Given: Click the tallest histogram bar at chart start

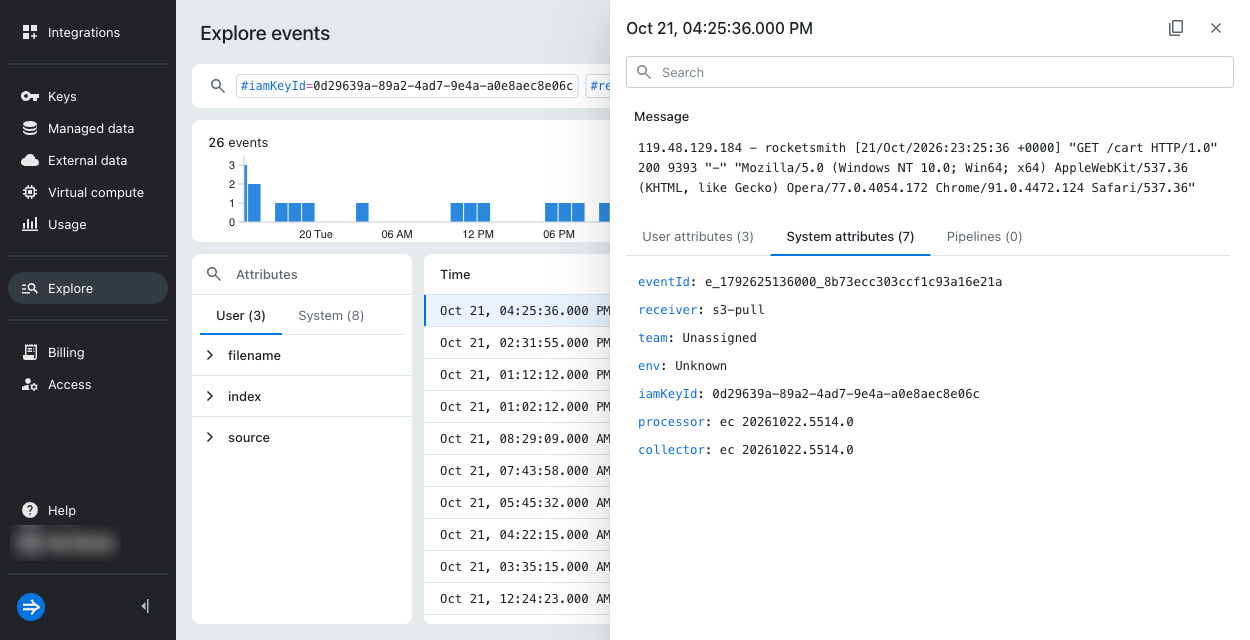Looking at the screenshot, I should click(245, 193).
